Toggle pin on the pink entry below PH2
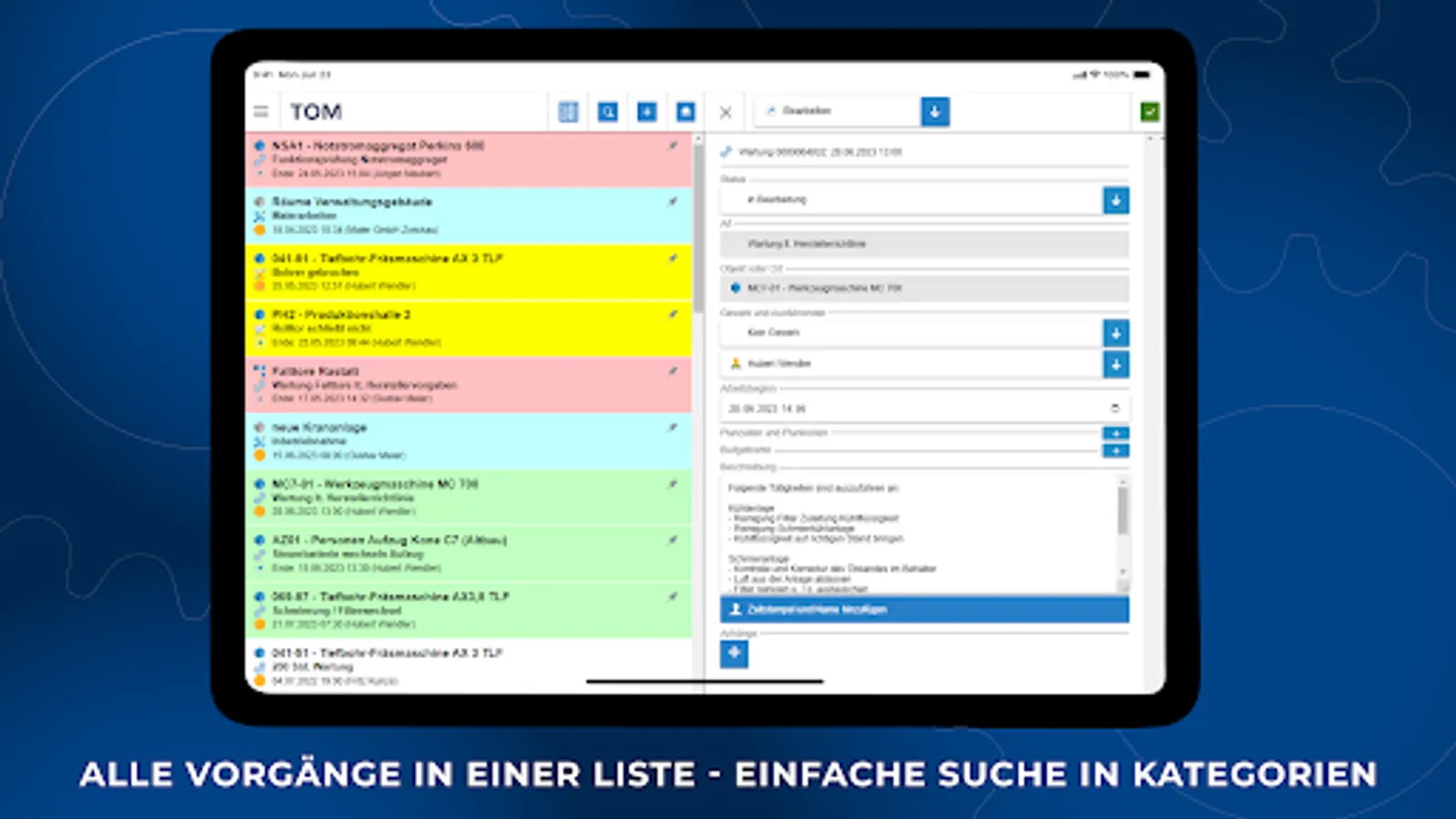1456x819 pixels. tap(673, 371)
